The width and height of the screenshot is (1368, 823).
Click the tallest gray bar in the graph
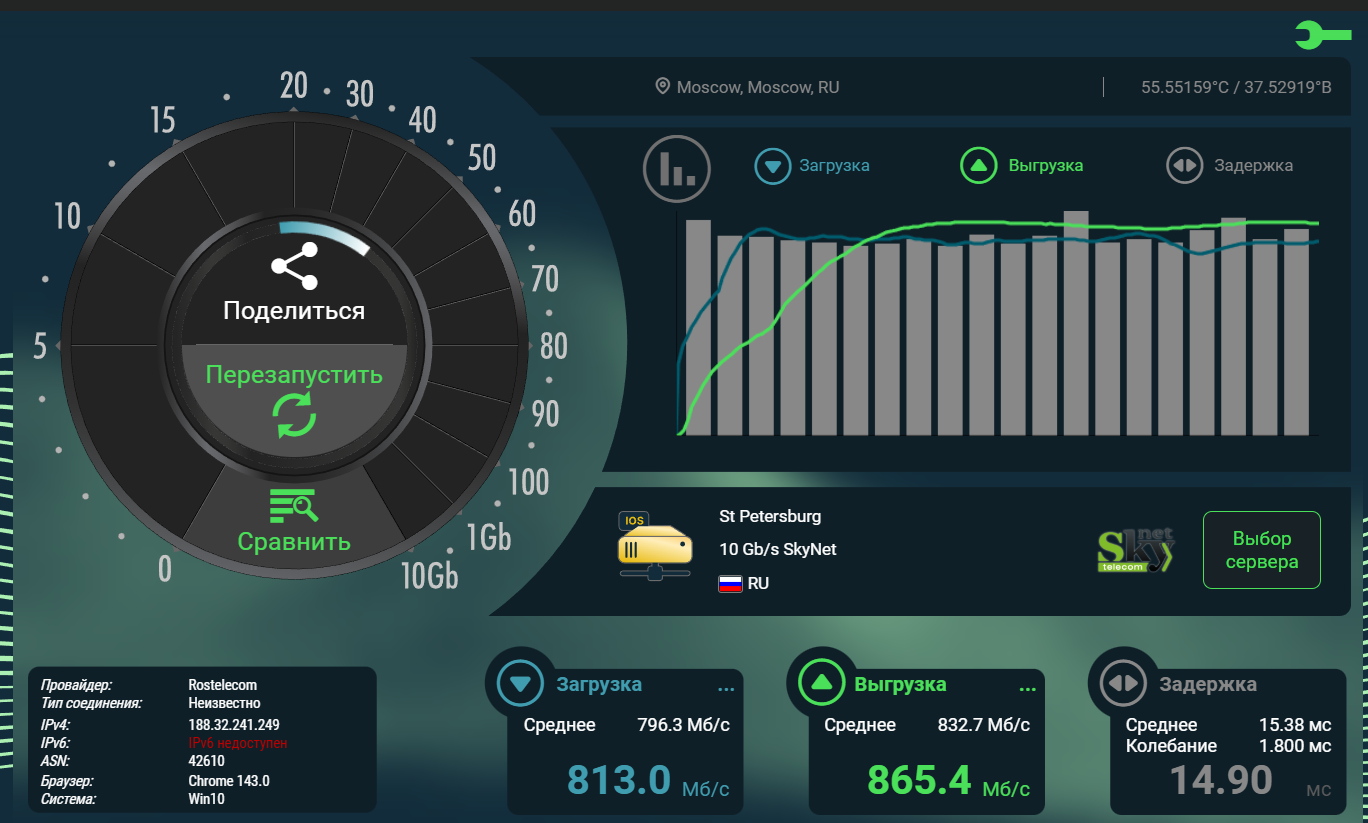[x=1076, y=322]
